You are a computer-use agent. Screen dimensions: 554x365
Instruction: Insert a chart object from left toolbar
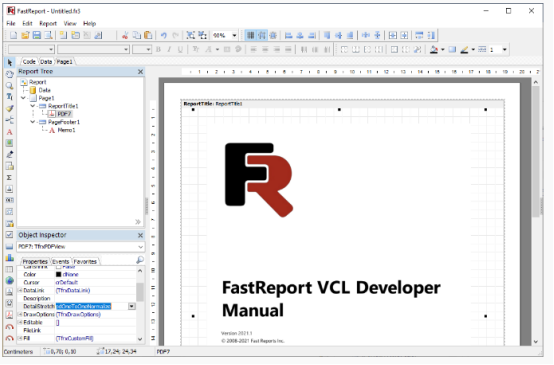(x=10, y=258)
